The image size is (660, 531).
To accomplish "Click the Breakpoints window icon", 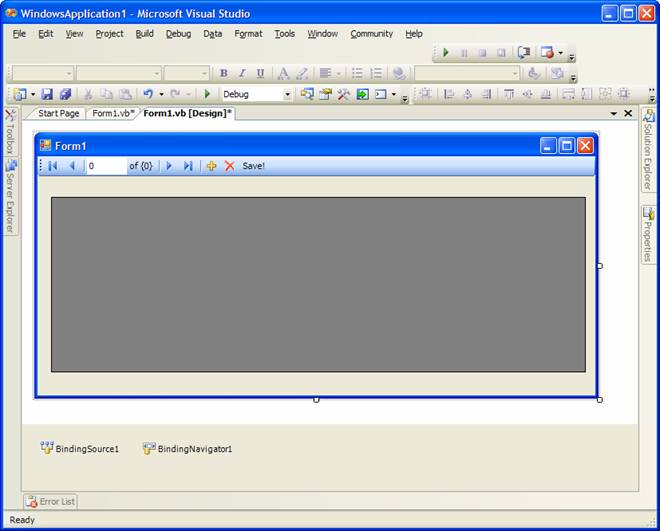I will 547,53.
